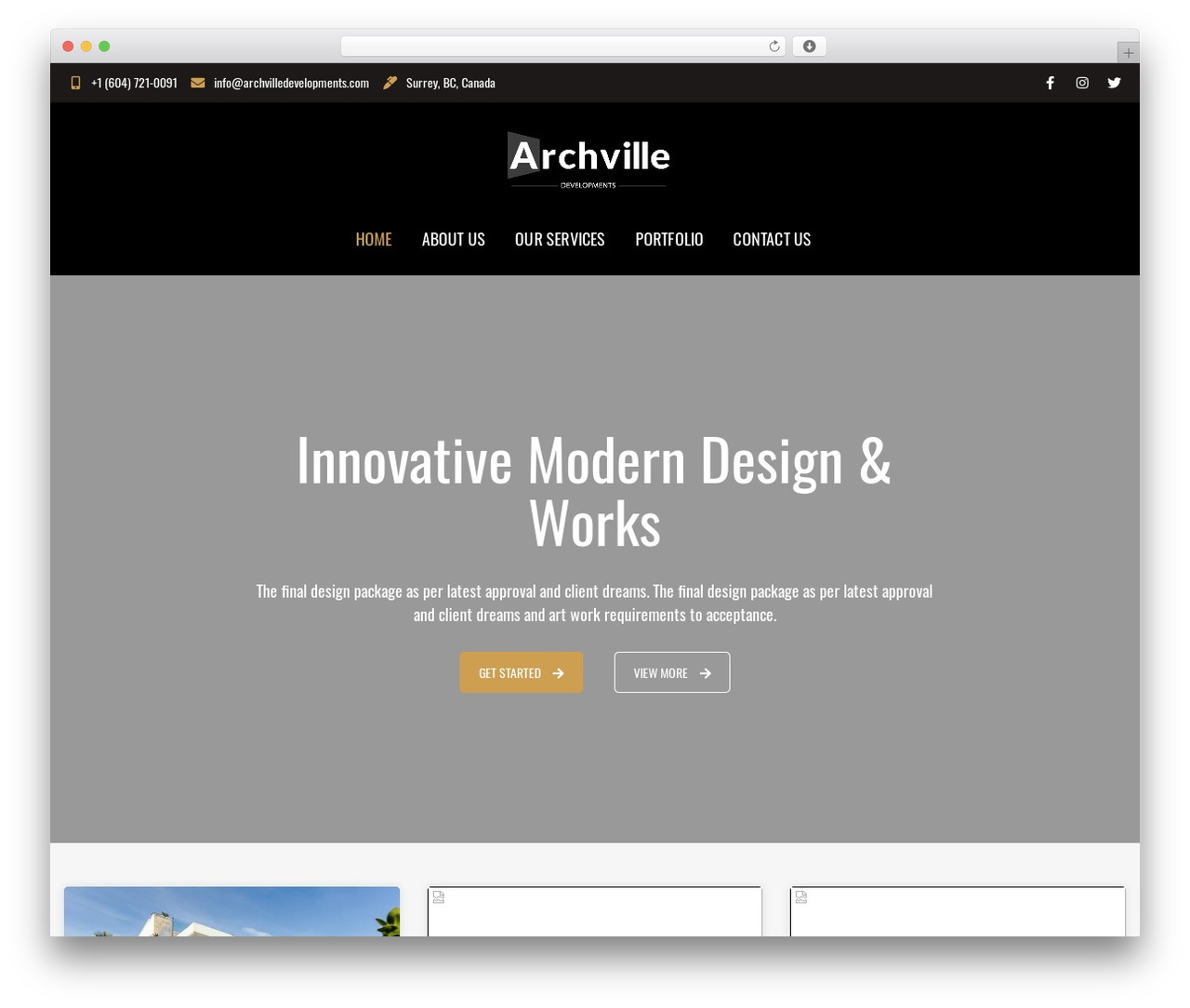The width and height of the screenshot is (1190, 1008).
Task: Open the About Us menu item
Action: (454, 239)
